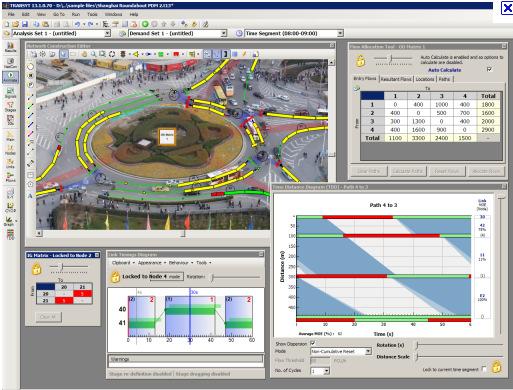
Task: Expand the Non-Cumulative Reset mode dropdown
Action: pyautogui.click(x=368, y=351)
